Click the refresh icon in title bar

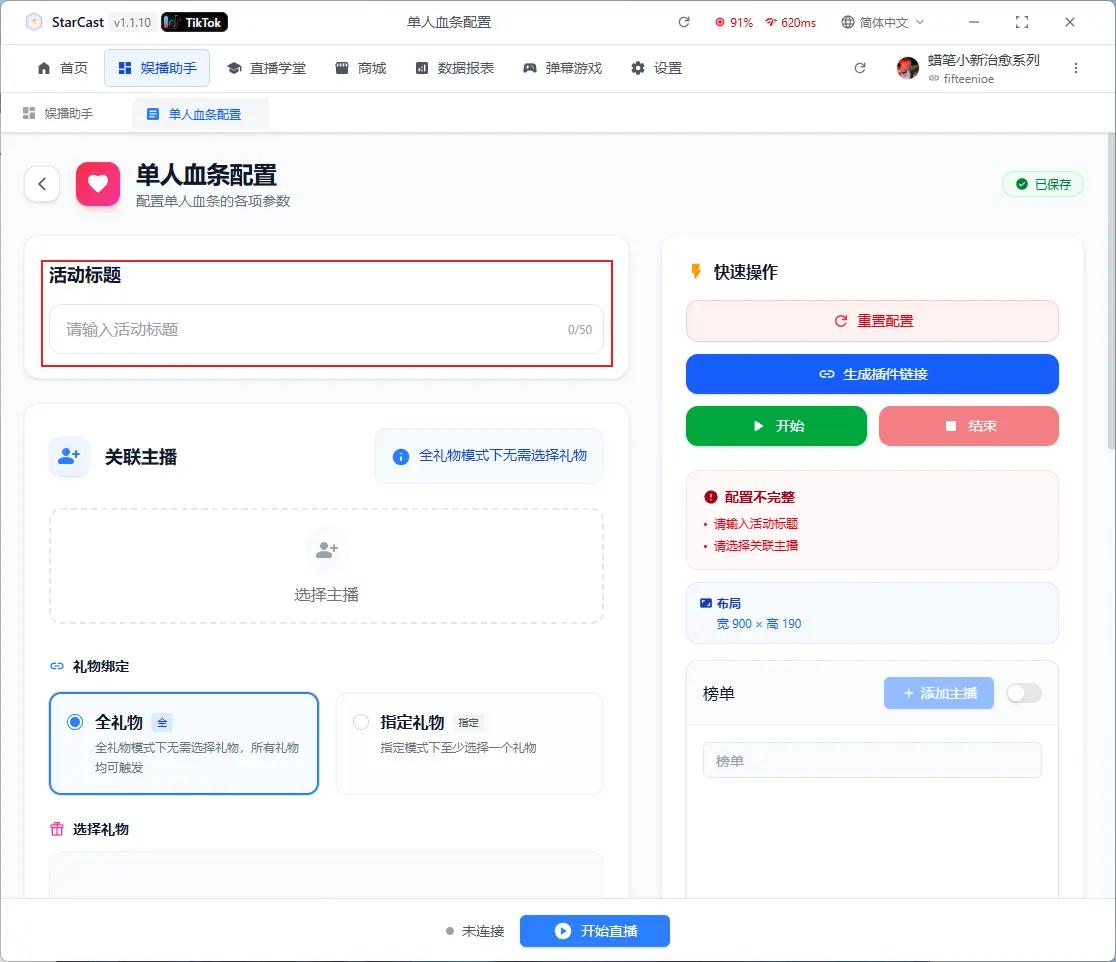pos(684,22)
